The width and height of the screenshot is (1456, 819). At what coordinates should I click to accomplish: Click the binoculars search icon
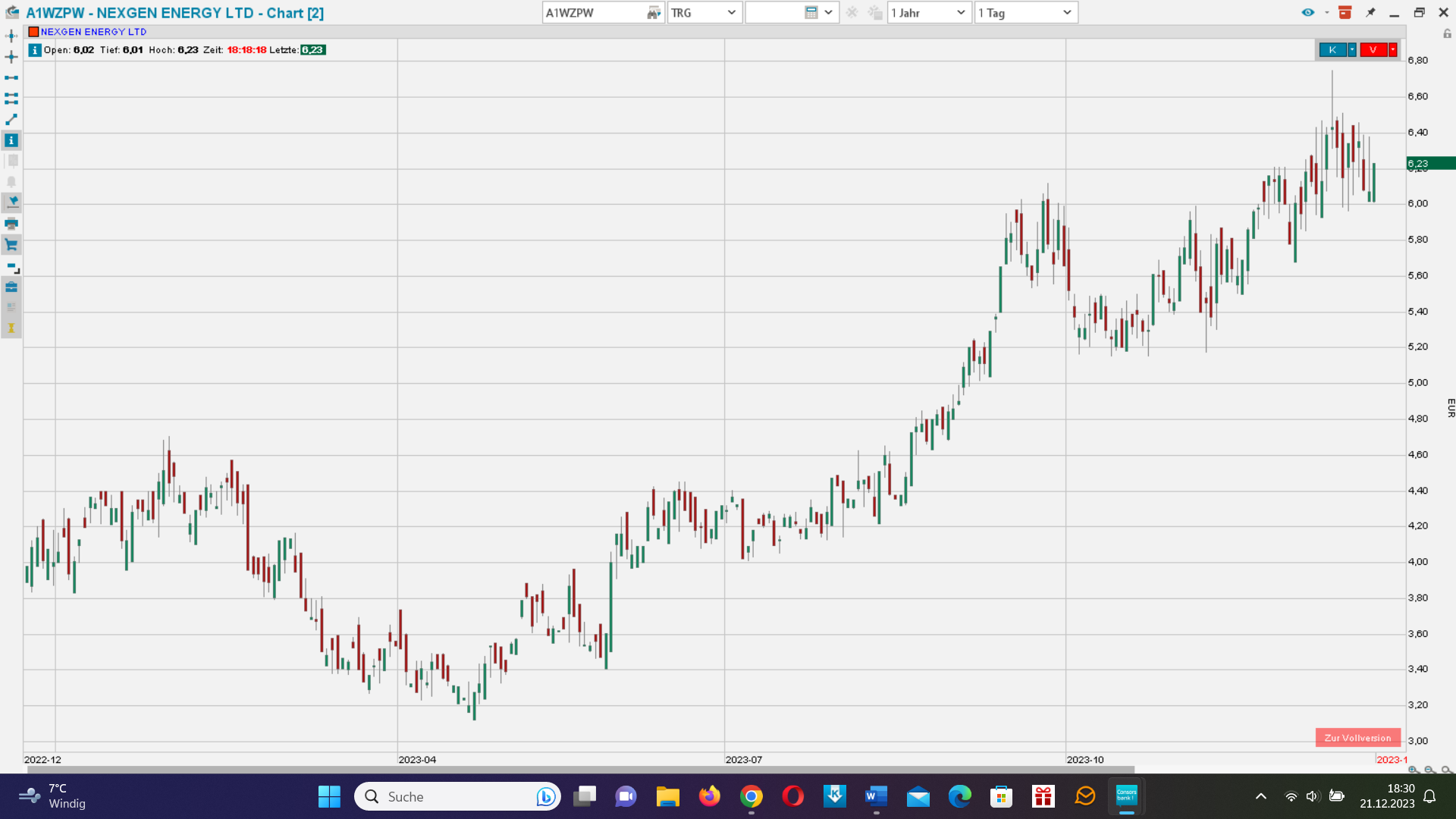[653, 13]
